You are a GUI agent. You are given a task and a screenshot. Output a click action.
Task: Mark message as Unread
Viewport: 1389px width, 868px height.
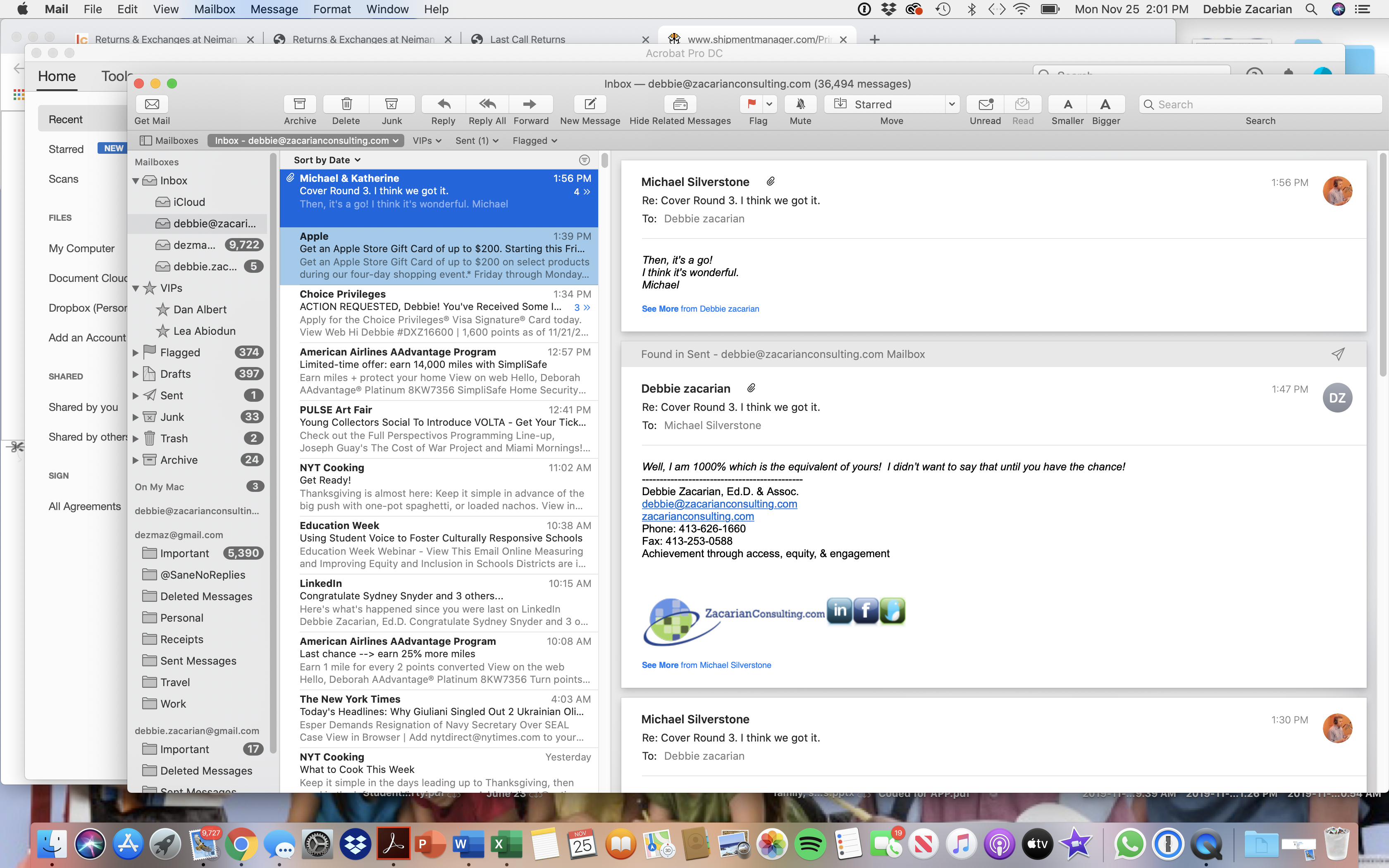pos(986,104)
